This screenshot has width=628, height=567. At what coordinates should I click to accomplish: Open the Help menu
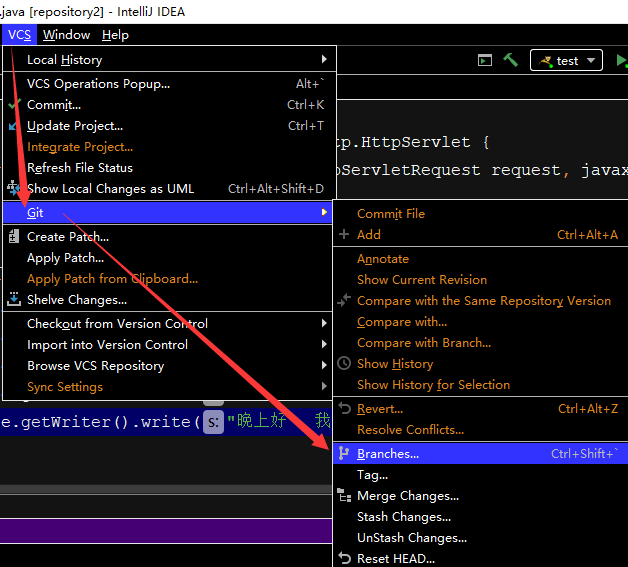(115, 35)
